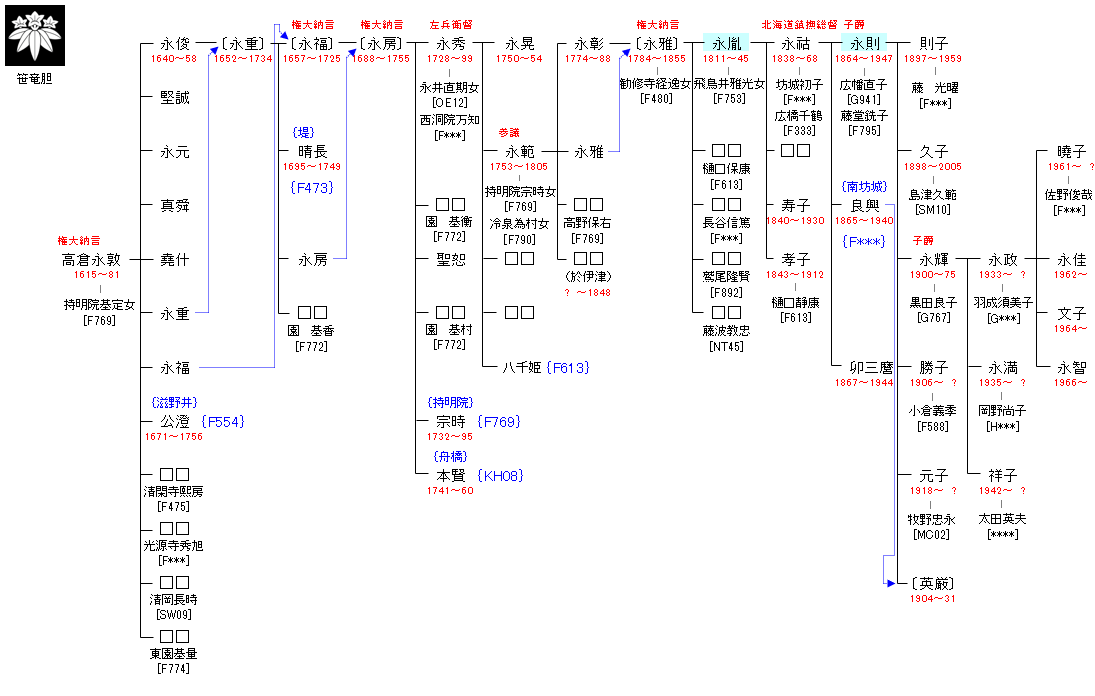
Task: Select the name 晴長
Action: click(312, 151)
